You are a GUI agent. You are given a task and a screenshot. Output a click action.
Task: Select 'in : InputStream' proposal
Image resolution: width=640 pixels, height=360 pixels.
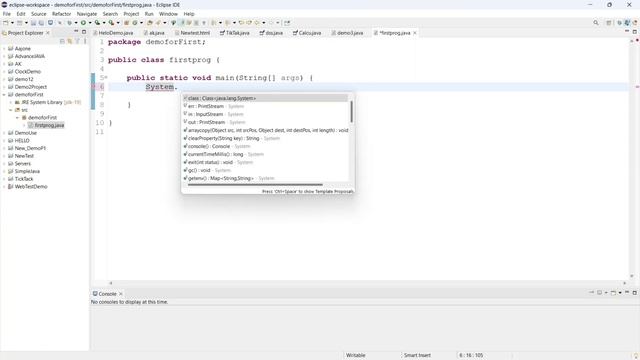tap(265, 114)
